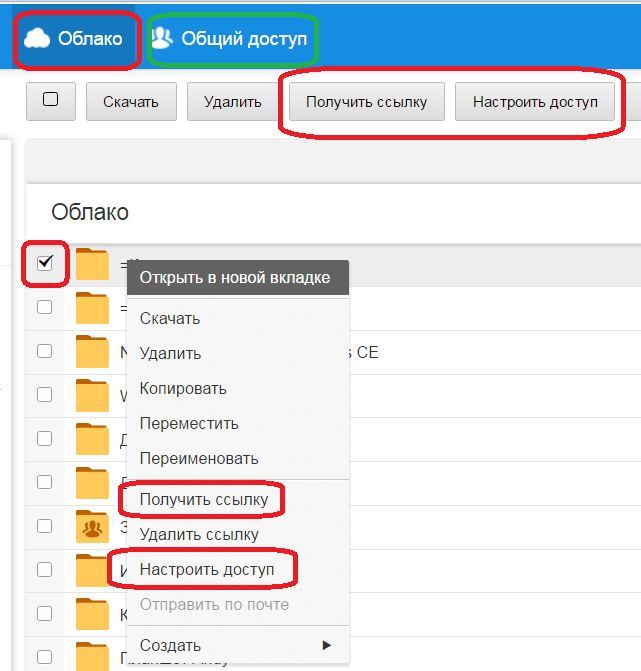Click the people icon in Общий доступ tab
641x671 pixels.
click(x=162, y=38)
